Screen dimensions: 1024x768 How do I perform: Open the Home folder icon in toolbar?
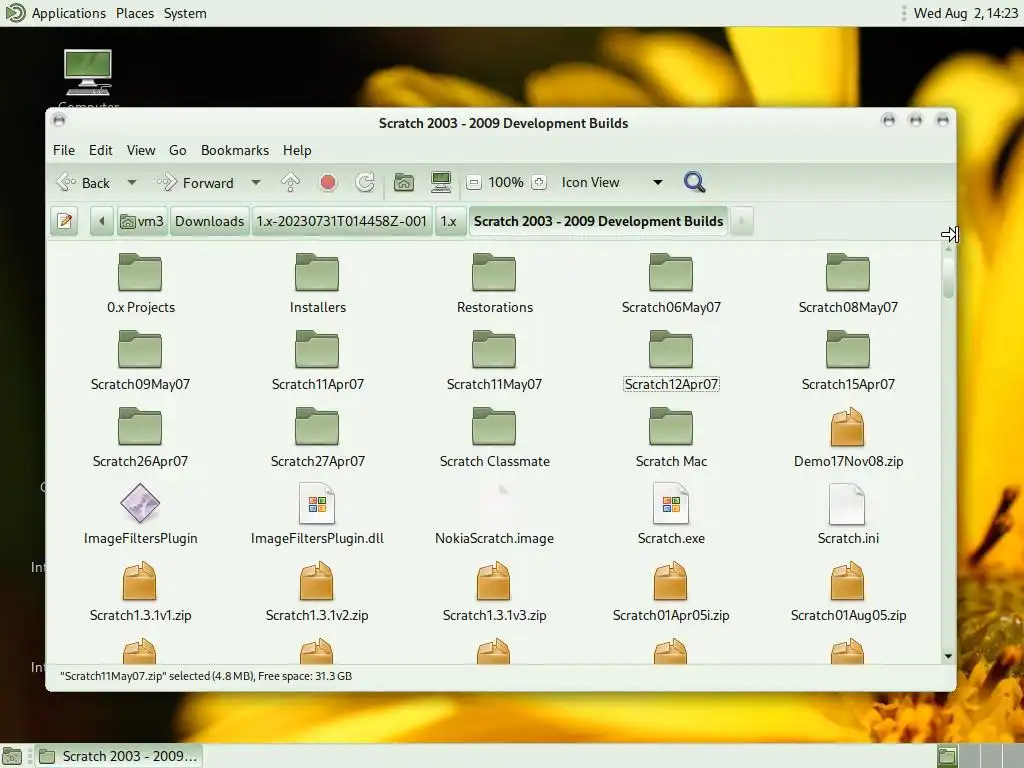[404, 183]
